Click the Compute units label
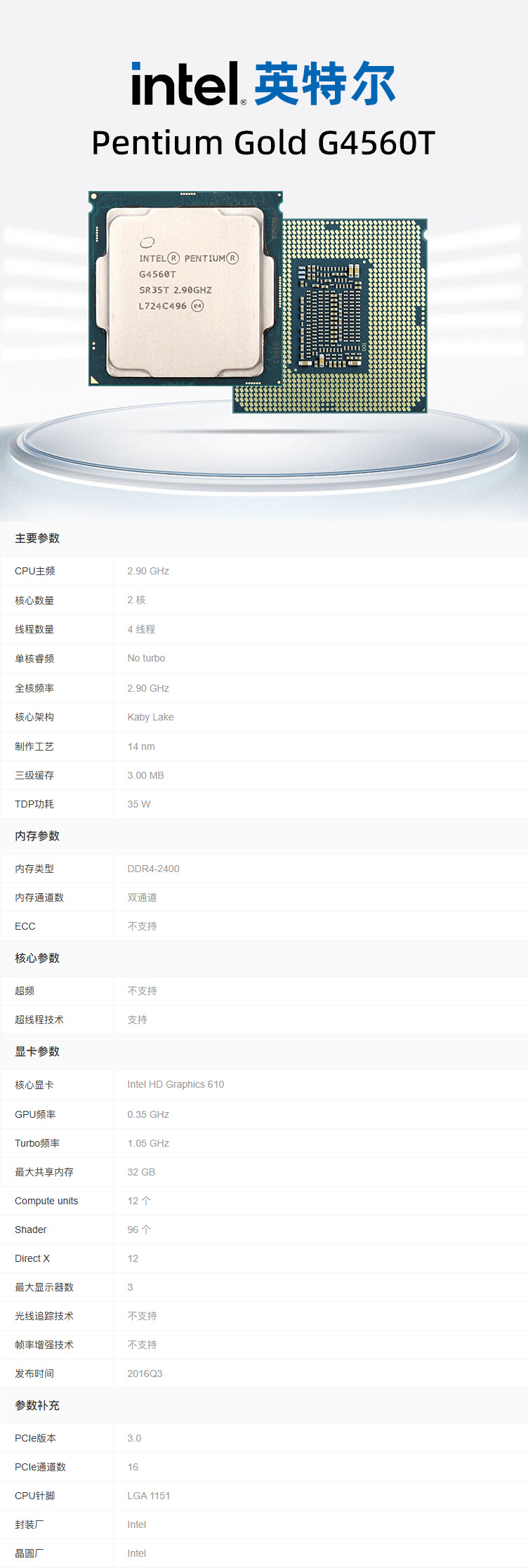 point(46,1201)
